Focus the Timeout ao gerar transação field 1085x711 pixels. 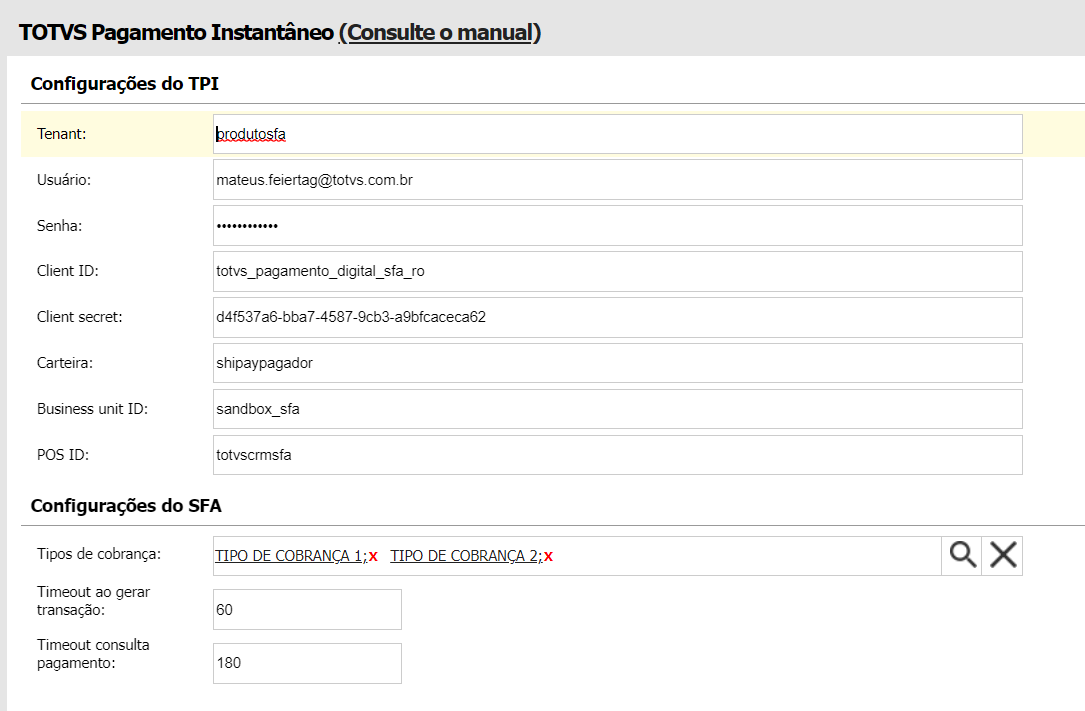pyautogui.click(x=307, y=609)
